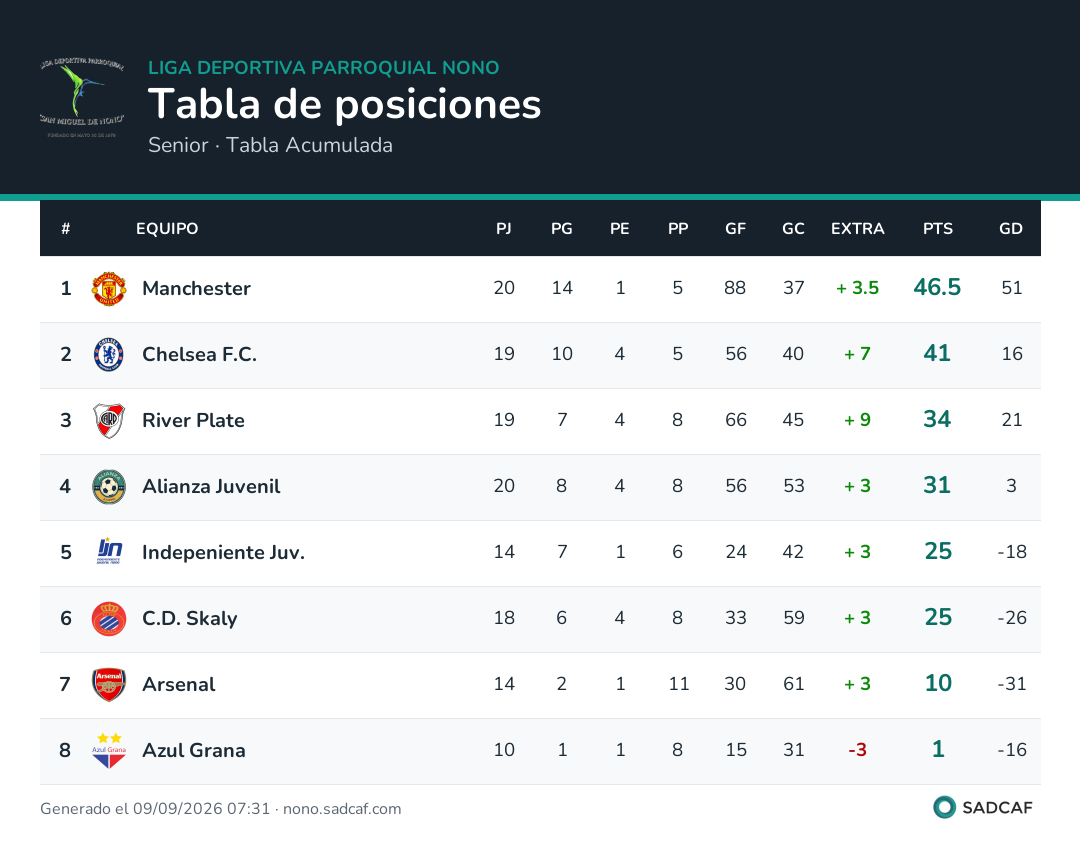Select the Arsenal cannon crest icon
1080x860 pixels.
pyautogui.click(x=109, y=684)
